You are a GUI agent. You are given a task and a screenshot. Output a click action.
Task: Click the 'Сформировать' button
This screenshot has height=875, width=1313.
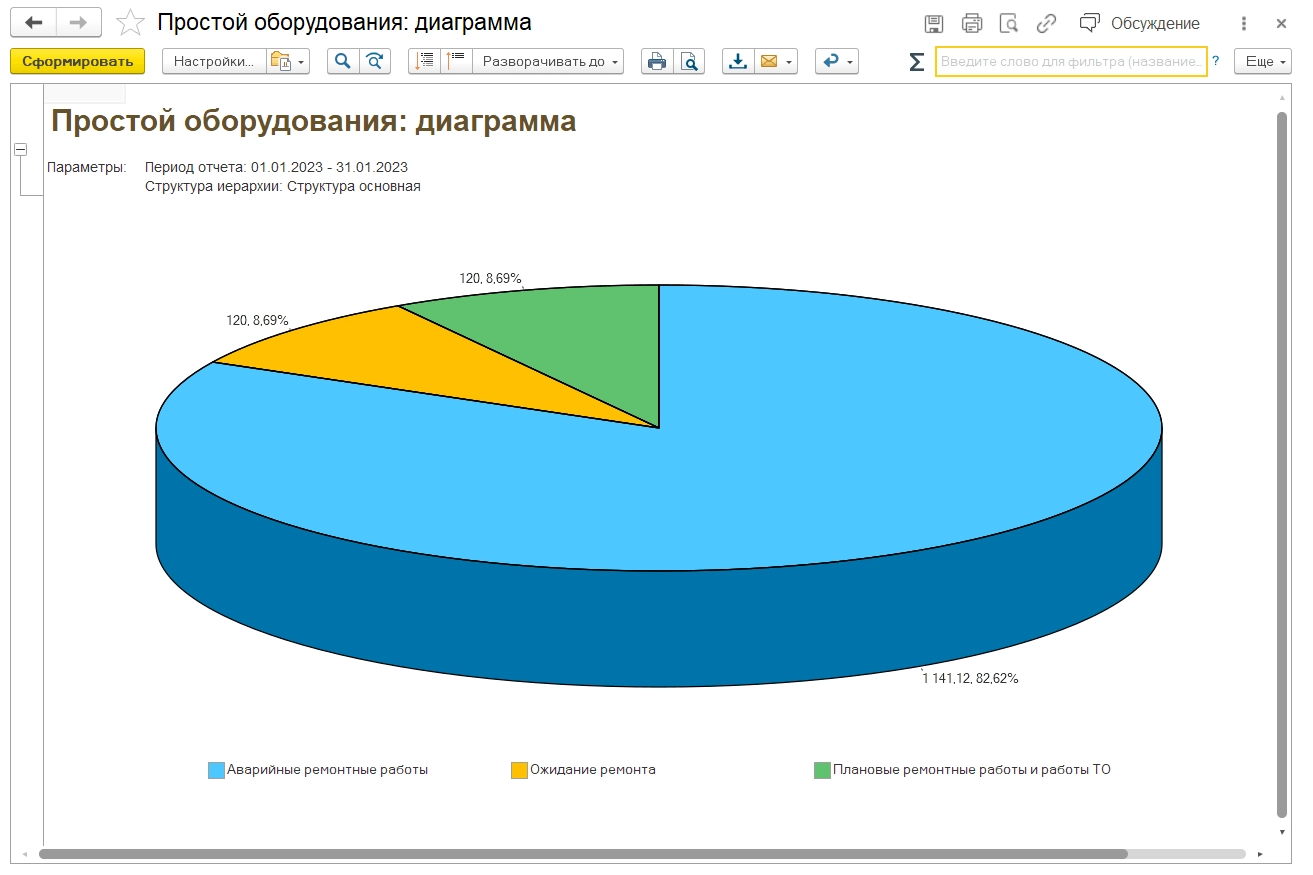point(77,62)
